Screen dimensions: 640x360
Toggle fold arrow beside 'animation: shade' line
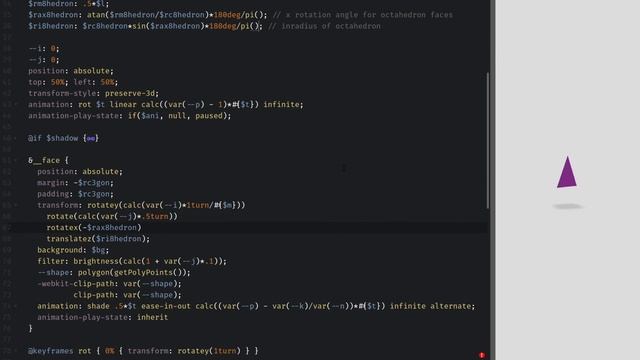coord(16,306)
